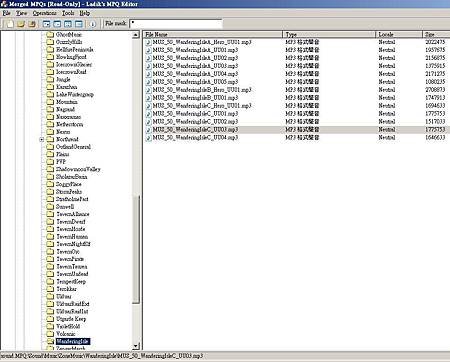Viewport: 450px width, 362px height.
Task: Select the Netherstorm folder
Action: 70,124
